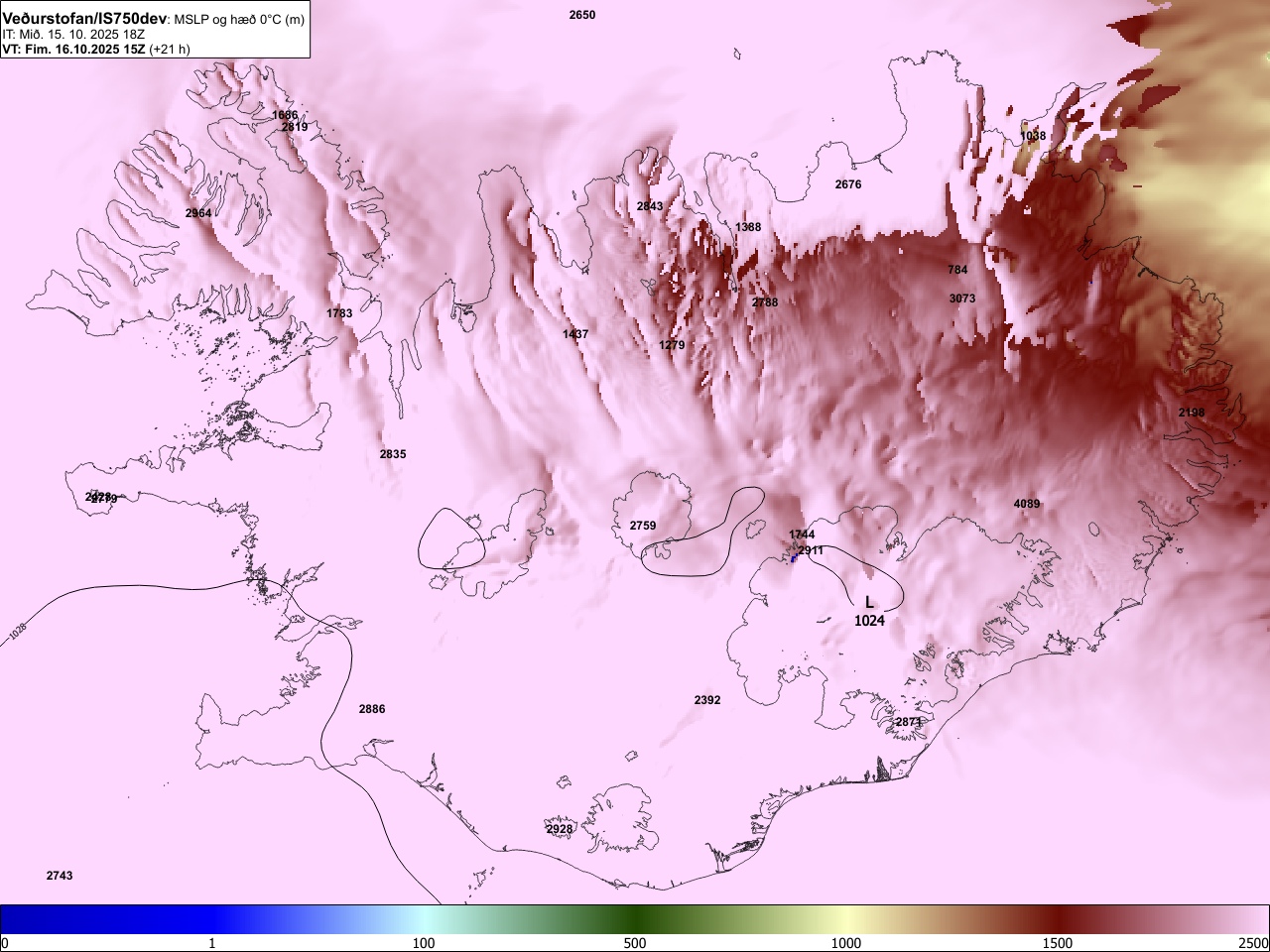Click the colorbar label 1000

[x=846, y=942]
